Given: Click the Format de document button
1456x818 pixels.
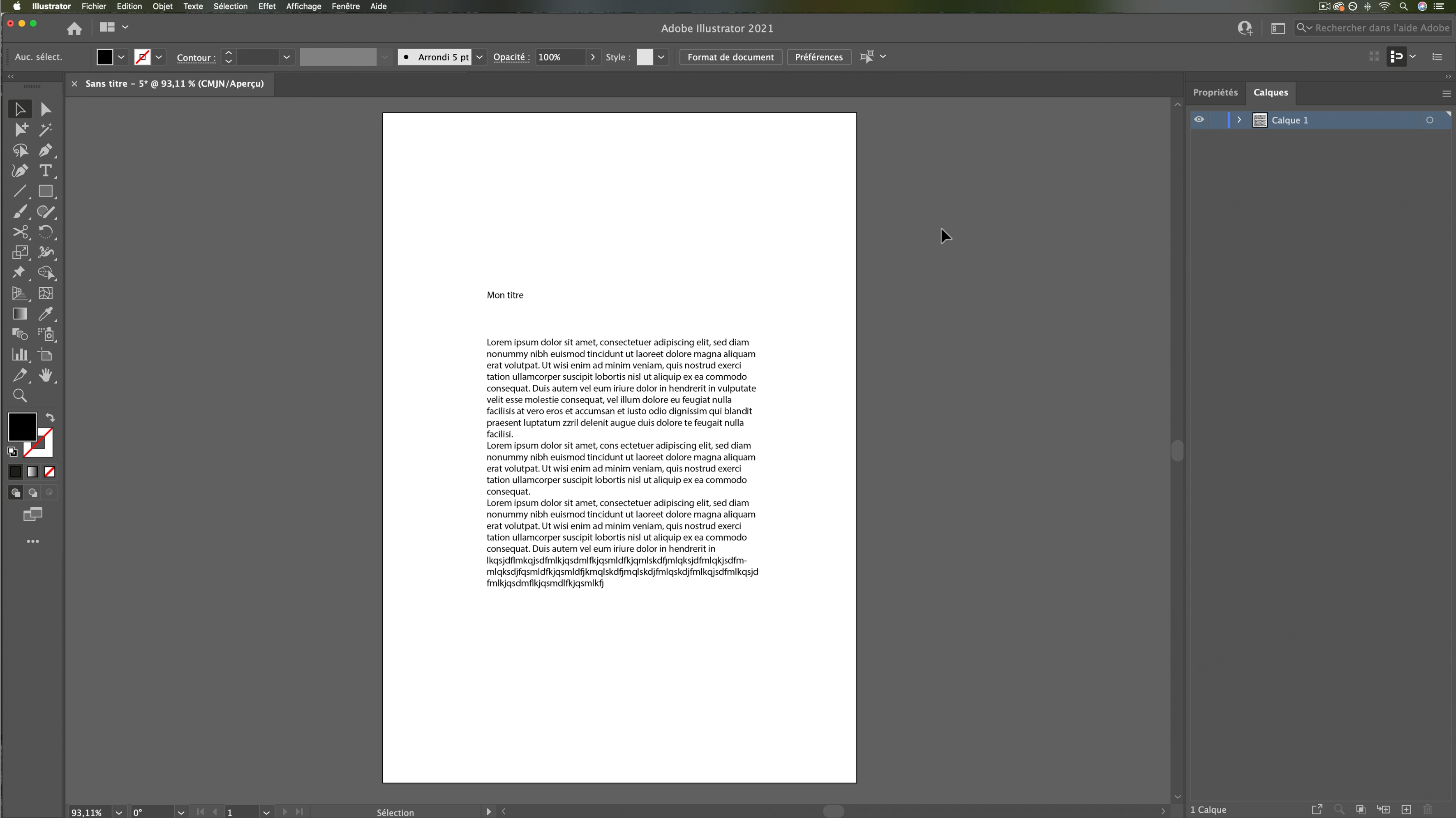Looking at the screenshot, I should [x=730, y=57].
